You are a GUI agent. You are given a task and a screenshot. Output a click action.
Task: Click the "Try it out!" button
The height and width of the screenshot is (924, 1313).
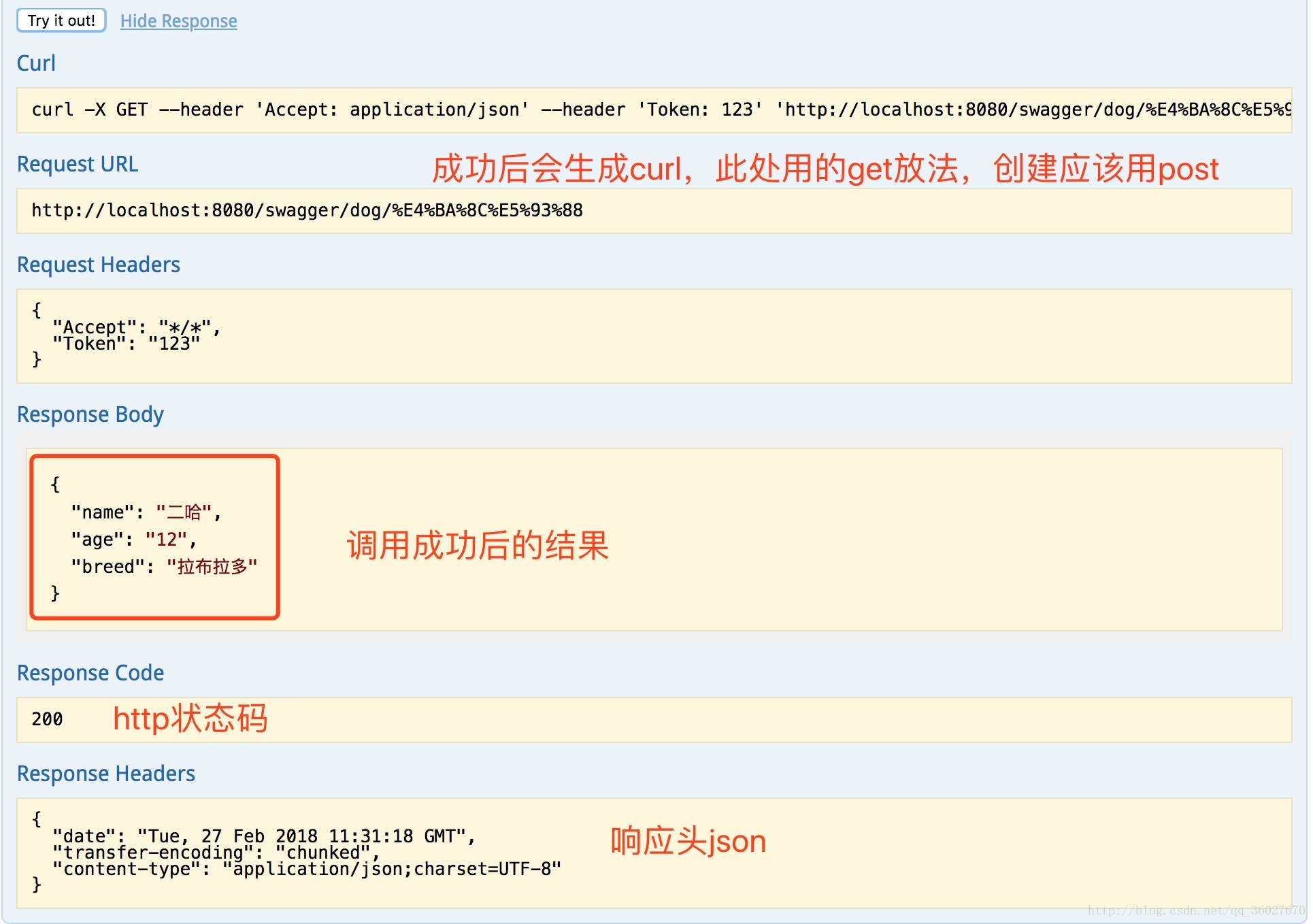(x=61, y=20)
